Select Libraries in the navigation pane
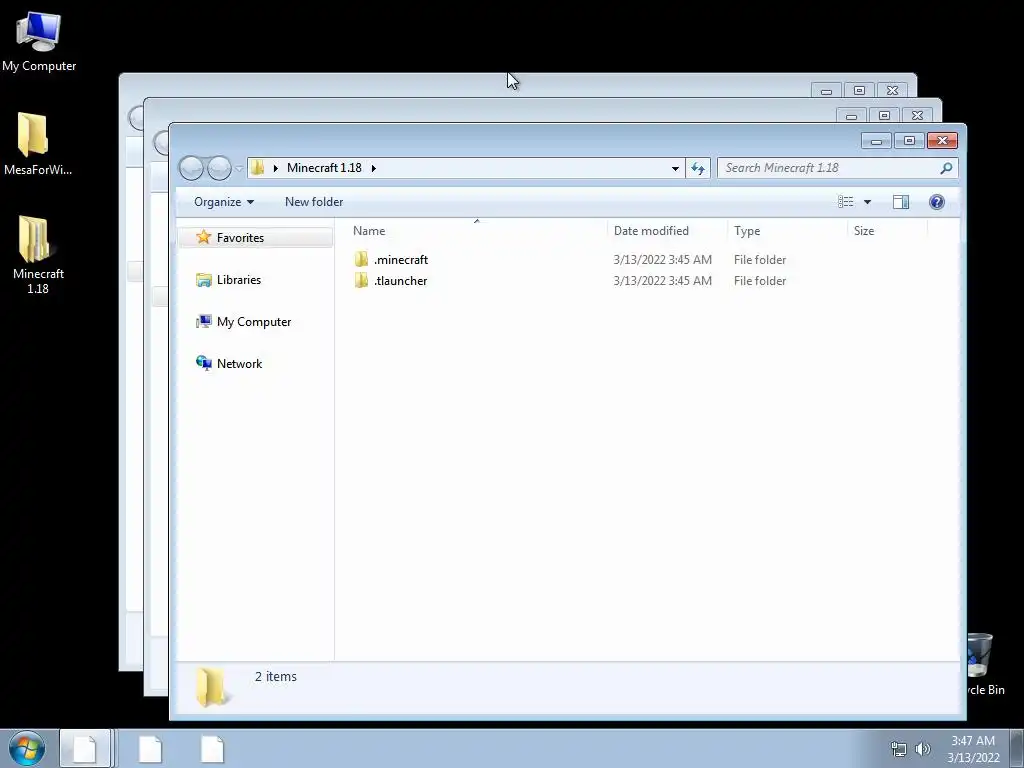1024x768 pixels. 238,280
